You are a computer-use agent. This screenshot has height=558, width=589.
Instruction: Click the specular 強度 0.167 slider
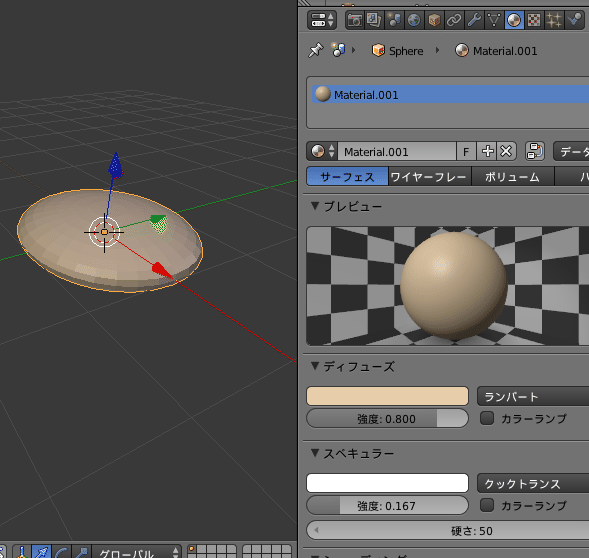tap(387, 505)
